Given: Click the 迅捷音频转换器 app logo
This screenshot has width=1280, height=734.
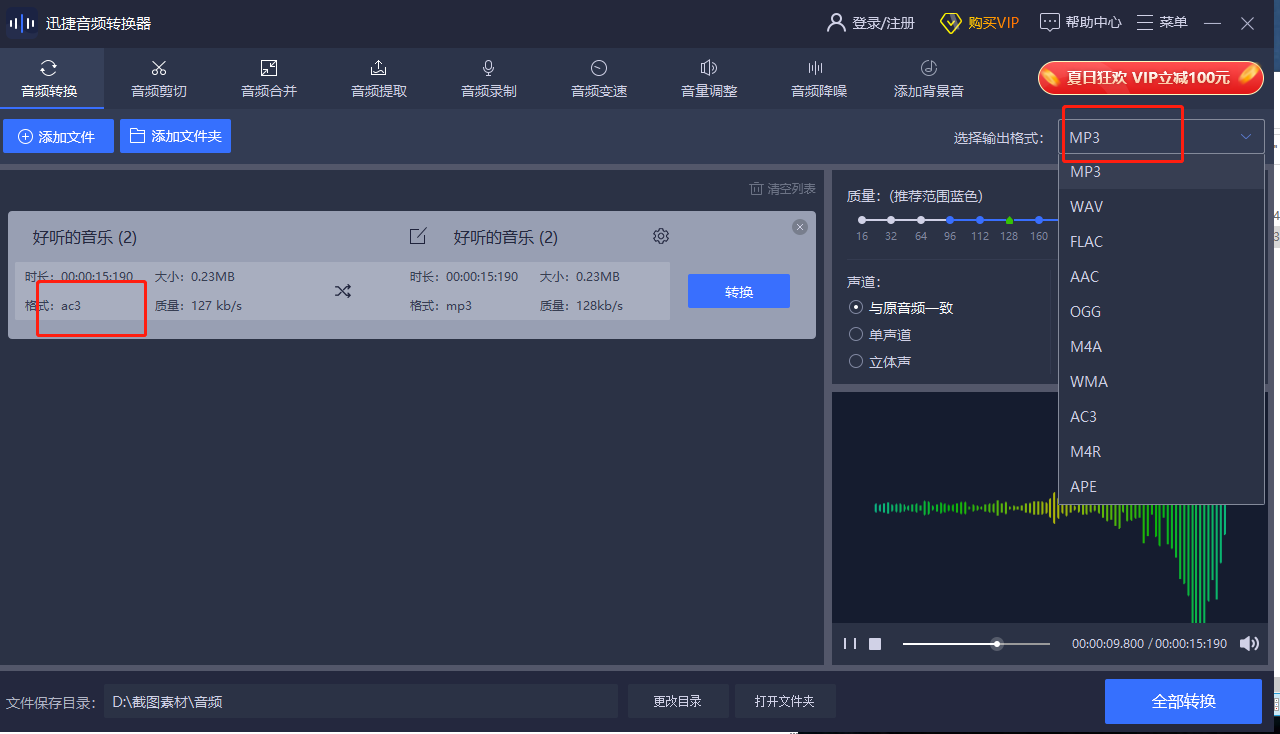Looking at the screenshot, I should [x=22, y=23].
